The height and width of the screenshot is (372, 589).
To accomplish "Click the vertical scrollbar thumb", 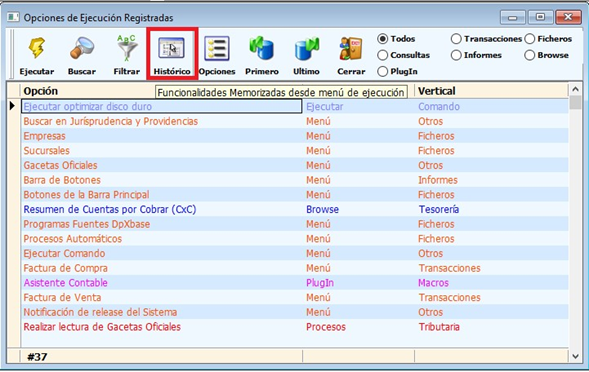I will [x=575, y=102].
